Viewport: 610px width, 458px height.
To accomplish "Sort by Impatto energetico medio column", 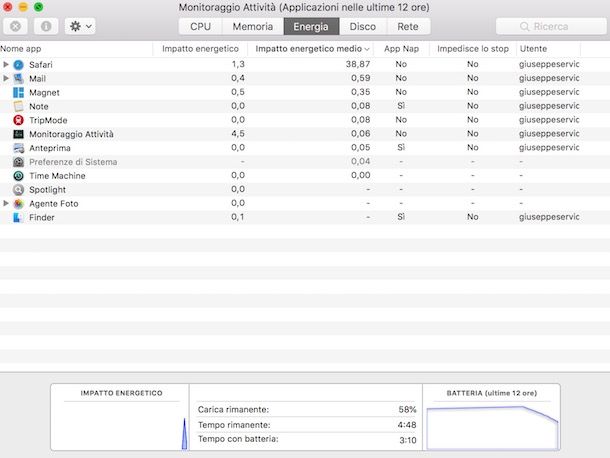I will point(310,49).
